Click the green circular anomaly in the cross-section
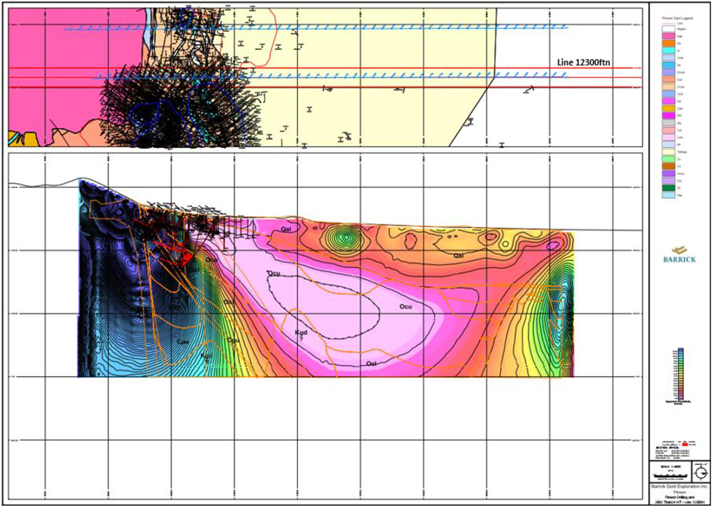712x508 pixels. tap(345, 238)
